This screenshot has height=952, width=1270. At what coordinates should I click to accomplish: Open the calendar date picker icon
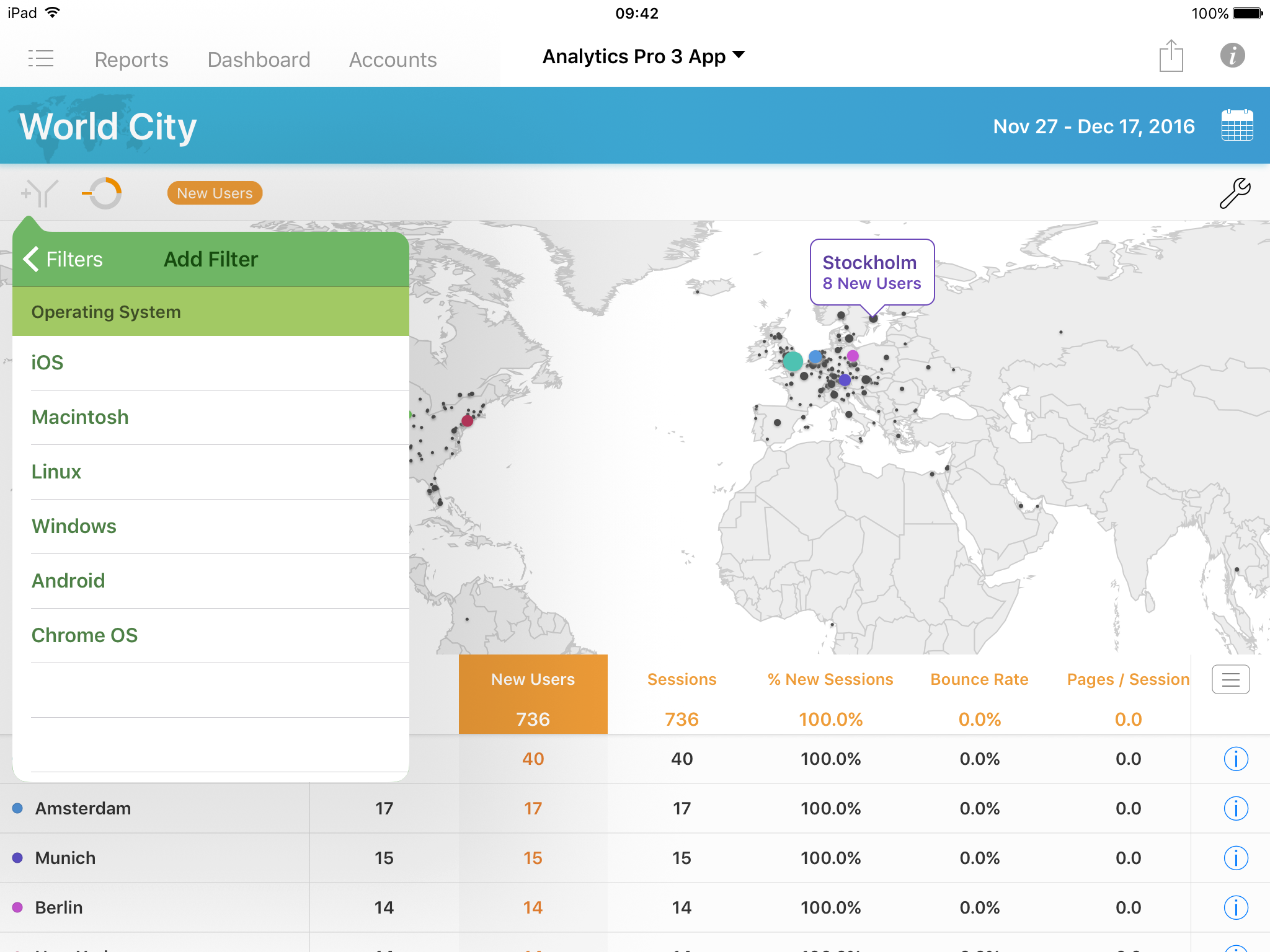[x=1237, y=126]
